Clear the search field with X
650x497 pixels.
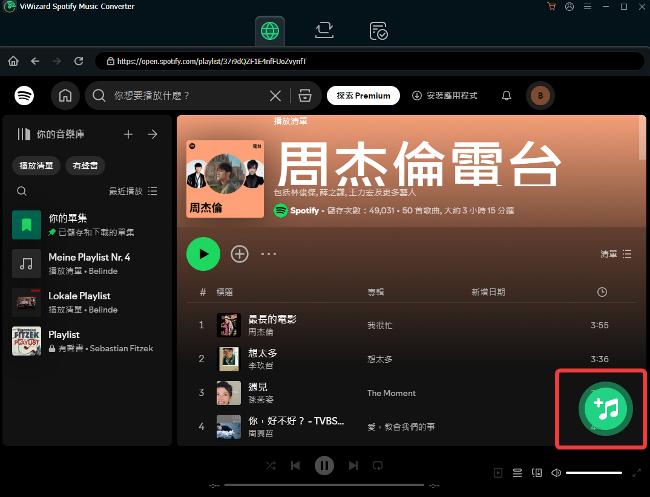[275, 96]
